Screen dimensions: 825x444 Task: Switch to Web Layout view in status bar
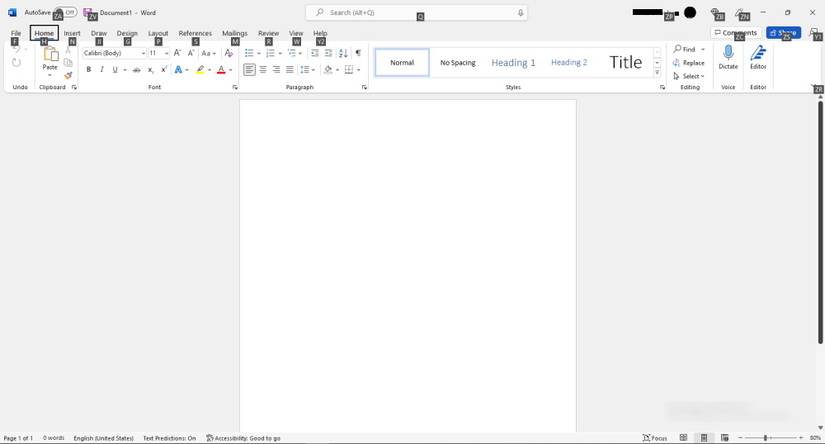(x=725, y=438)
